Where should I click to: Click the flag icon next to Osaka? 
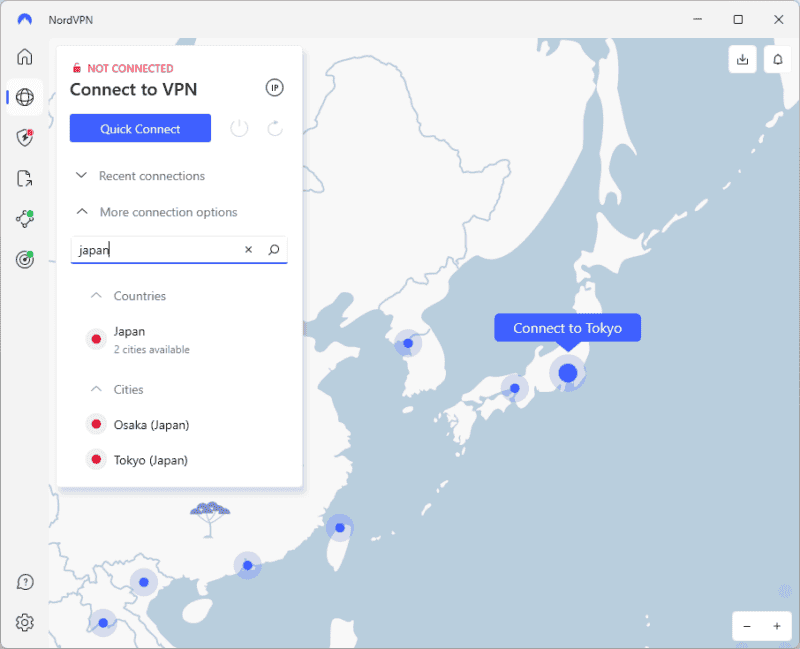[96, 424]
